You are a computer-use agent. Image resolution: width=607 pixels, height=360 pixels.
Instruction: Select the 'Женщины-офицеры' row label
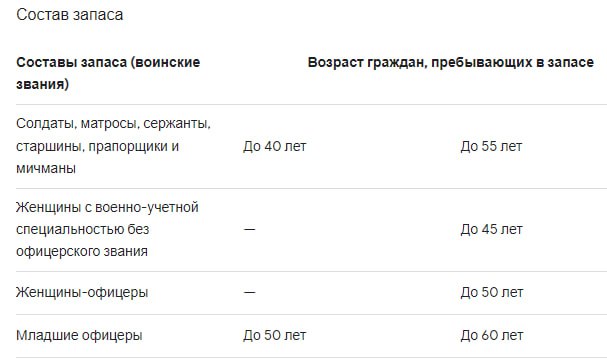82,293
